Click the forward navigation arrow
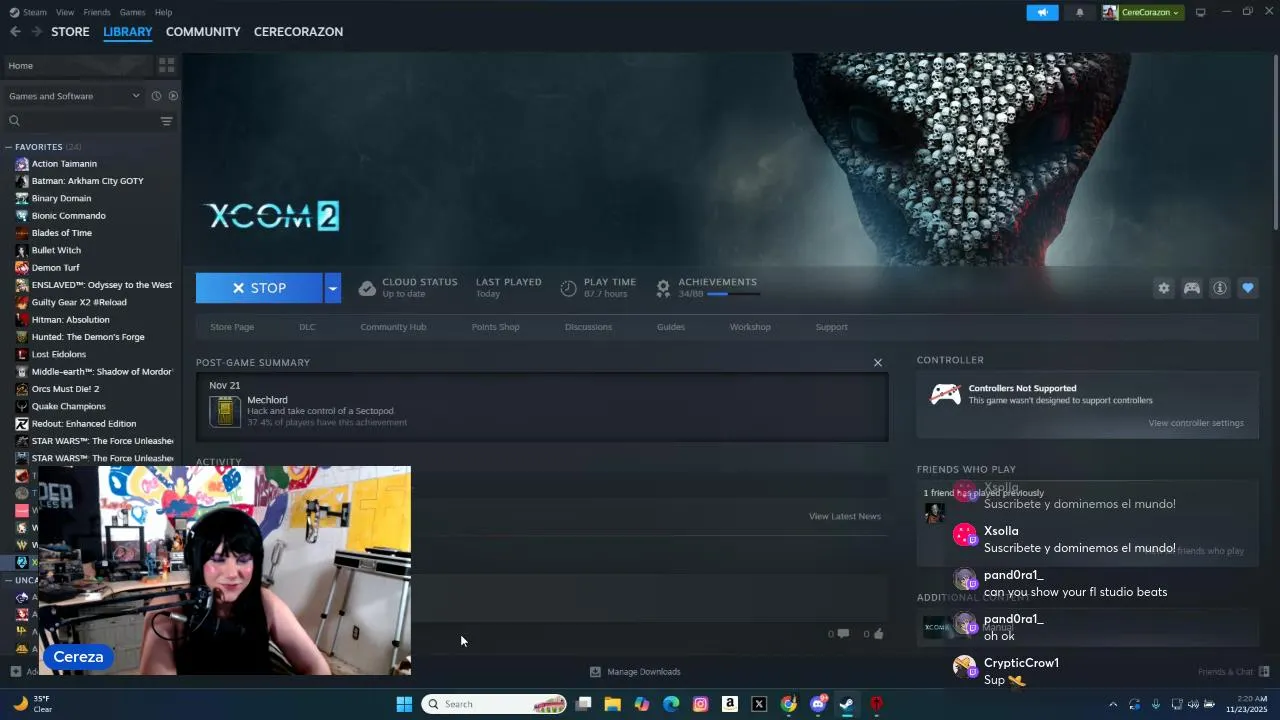This screenshot has width=1280, height=720. click(x=37, y=32)
